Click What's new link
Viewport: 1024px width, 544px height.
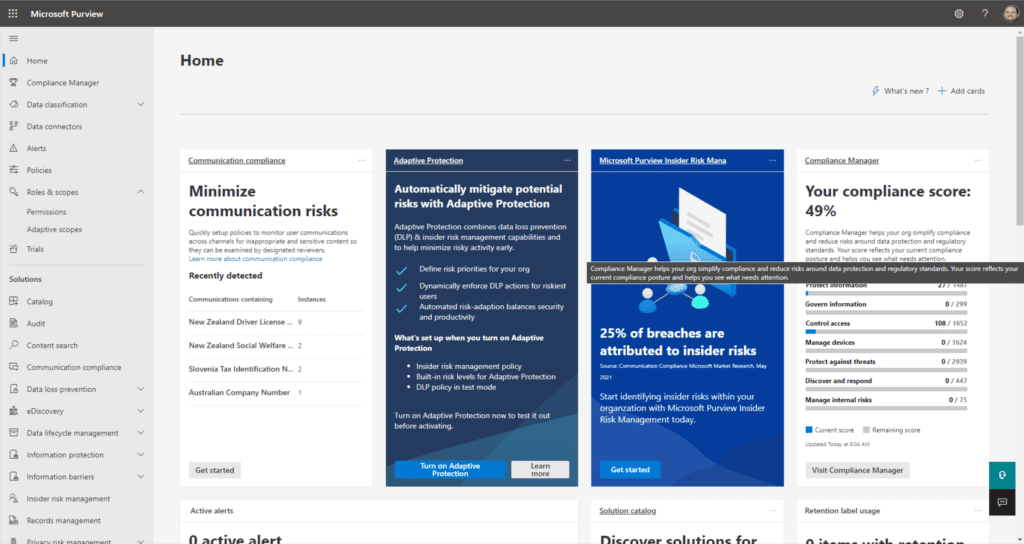900,91
